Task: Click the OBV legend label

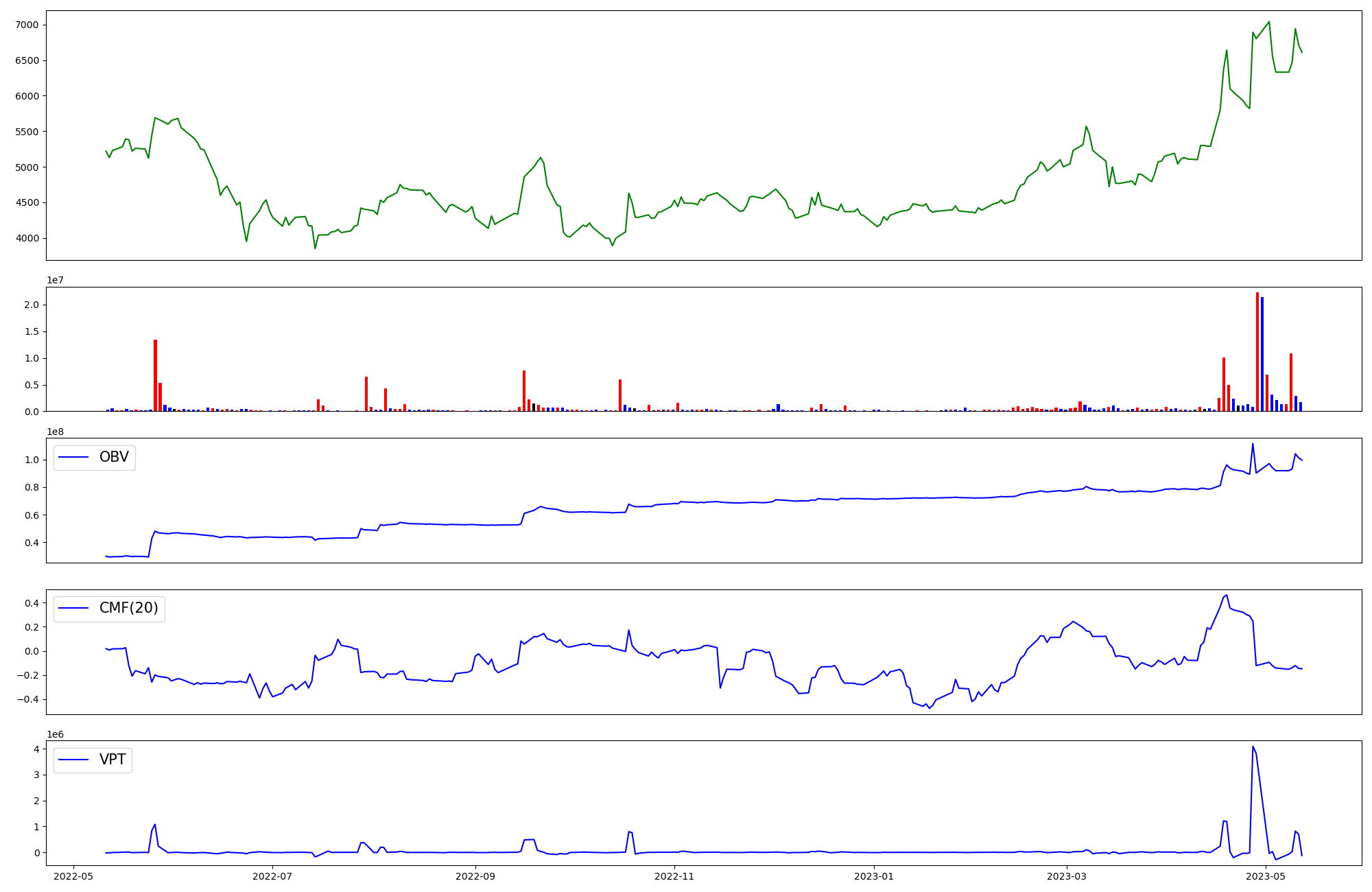Action: [114, 457]
